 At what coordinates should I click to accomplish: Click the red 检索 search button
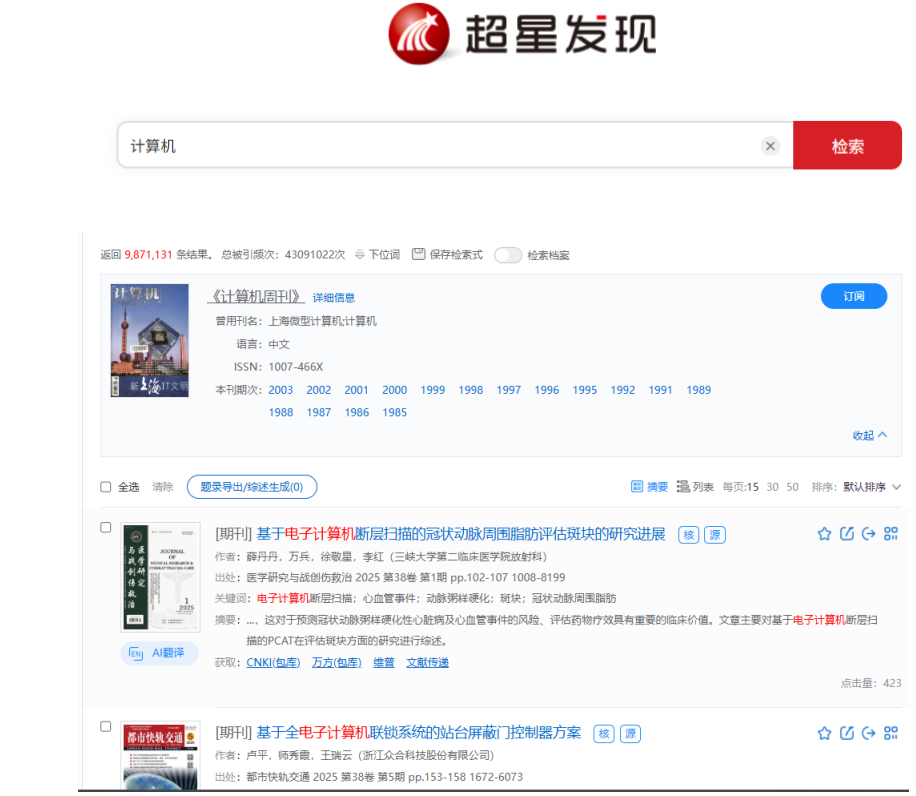click(x=847, y=145)
